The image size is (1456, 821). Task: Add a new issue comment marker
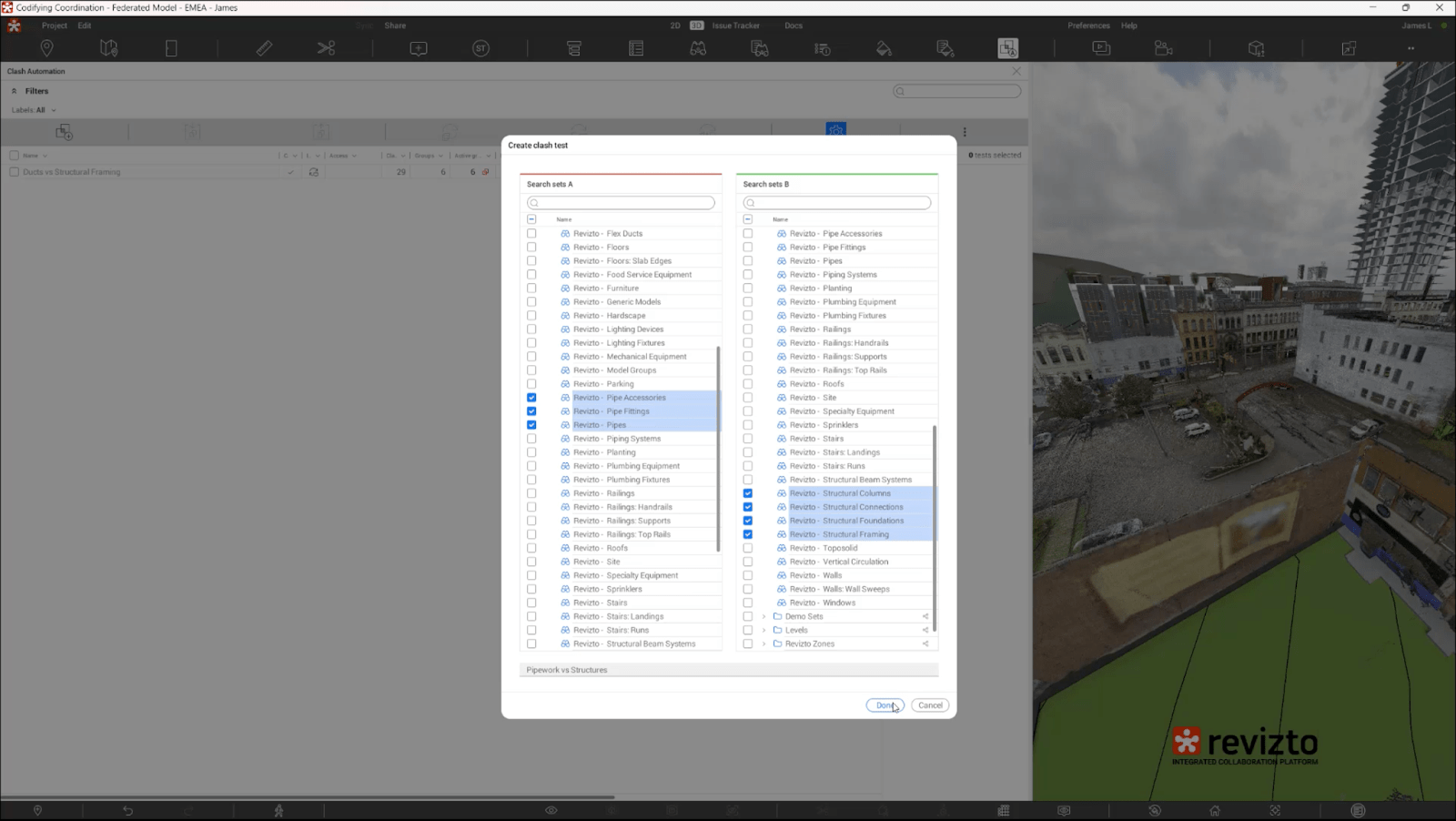coord(418,47)
